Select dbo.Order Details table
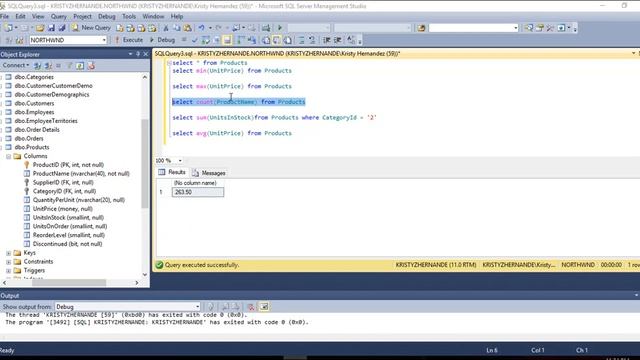The image size is (640, 360). click(37, 130)
